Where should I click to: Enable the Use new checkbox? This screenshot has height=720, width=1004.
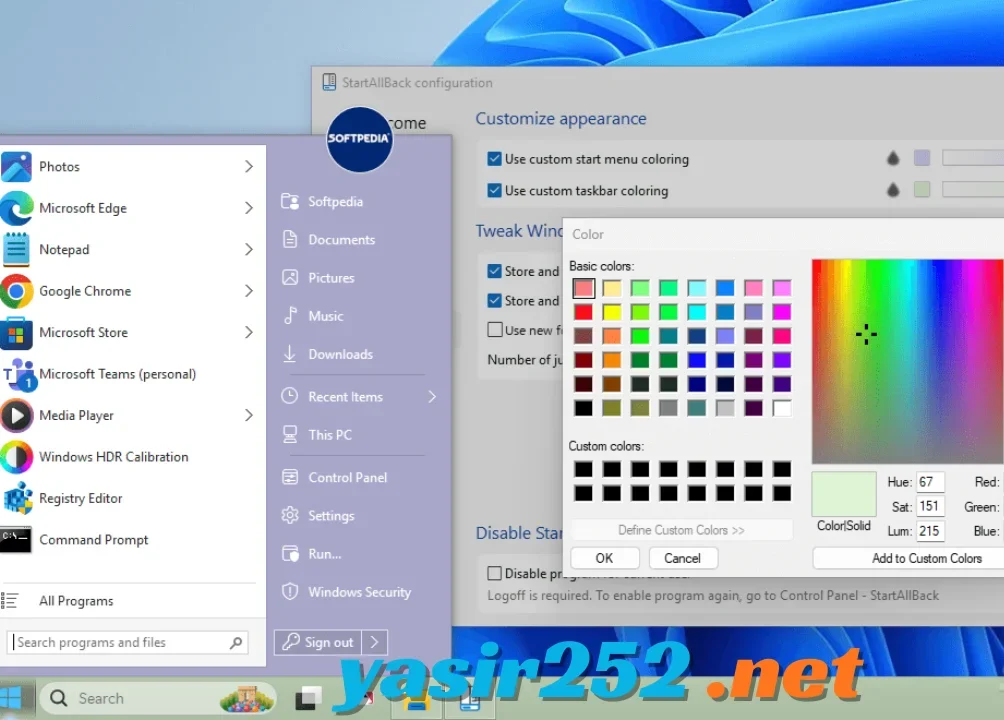click(x=494, y=330)
